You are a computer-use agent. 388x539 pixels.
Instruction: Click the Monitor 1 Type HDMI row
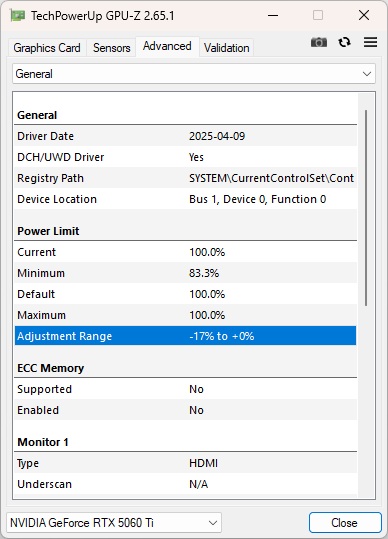tap(186, 463)
